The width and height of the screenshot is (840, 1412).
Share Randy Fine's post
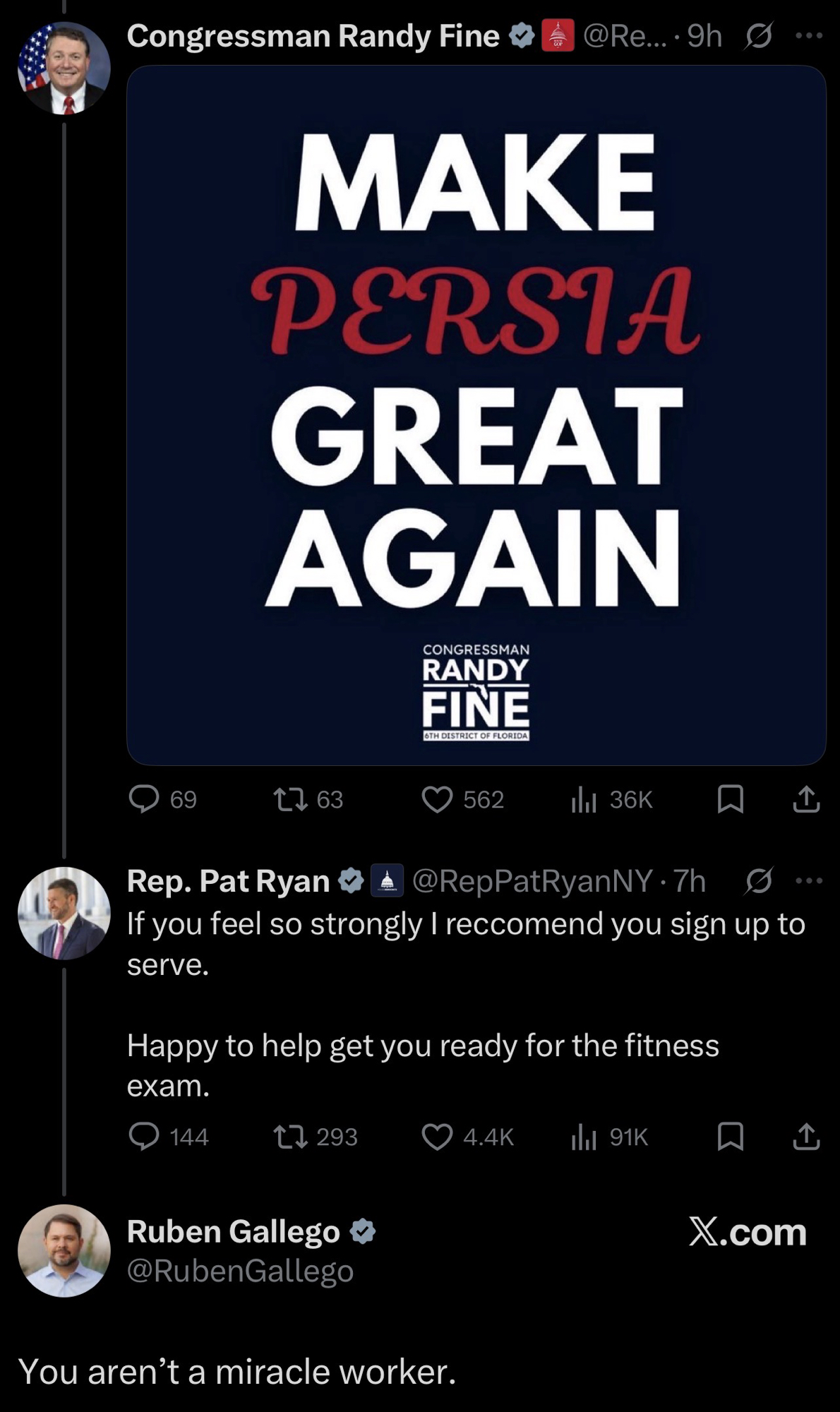(x=806, y=799)
